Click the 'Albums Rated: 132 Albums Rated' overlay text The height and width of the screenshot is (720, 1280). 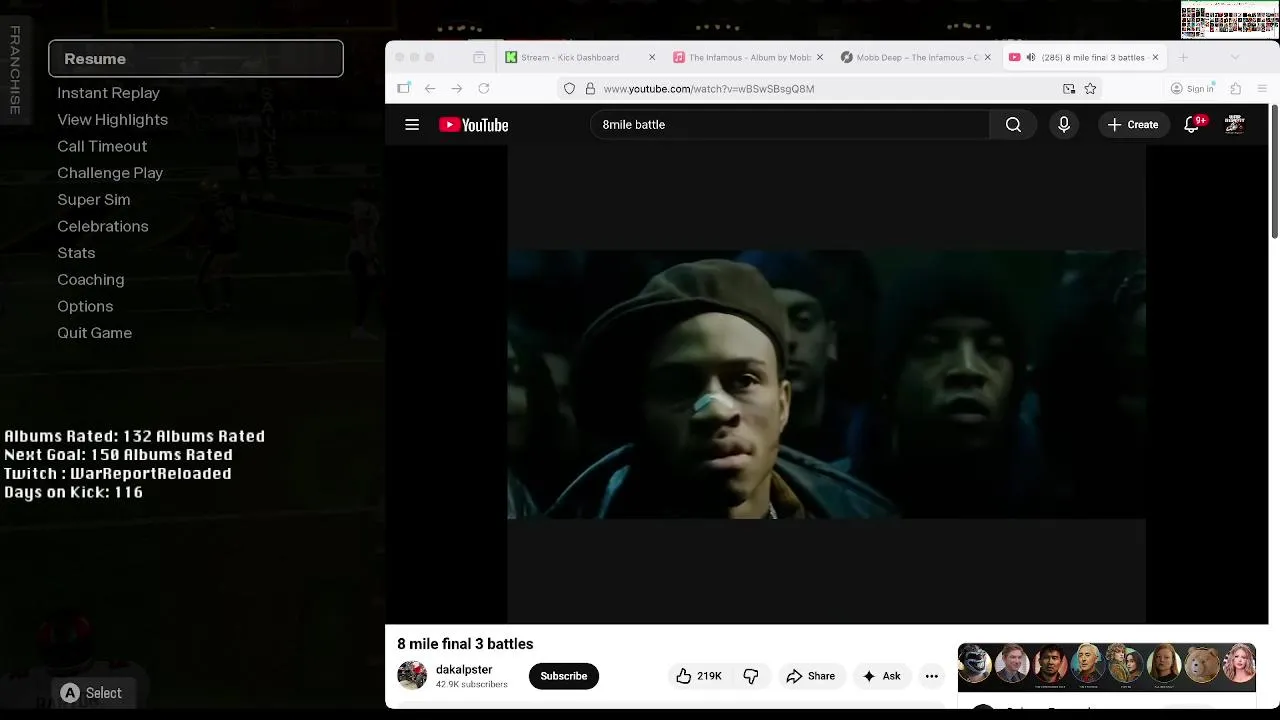134,437
